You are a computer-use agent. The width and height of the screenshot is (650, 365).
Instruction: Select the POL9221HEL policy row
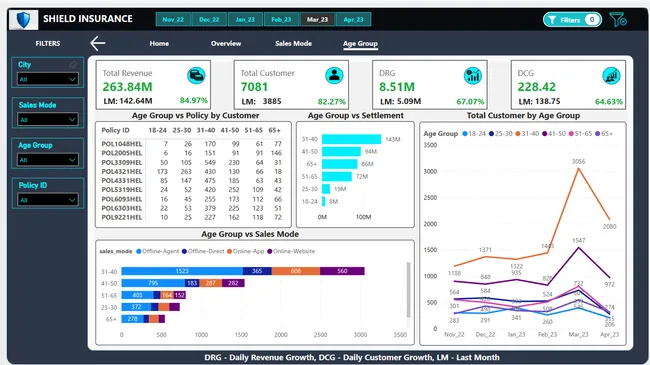(x=192, y=217)
